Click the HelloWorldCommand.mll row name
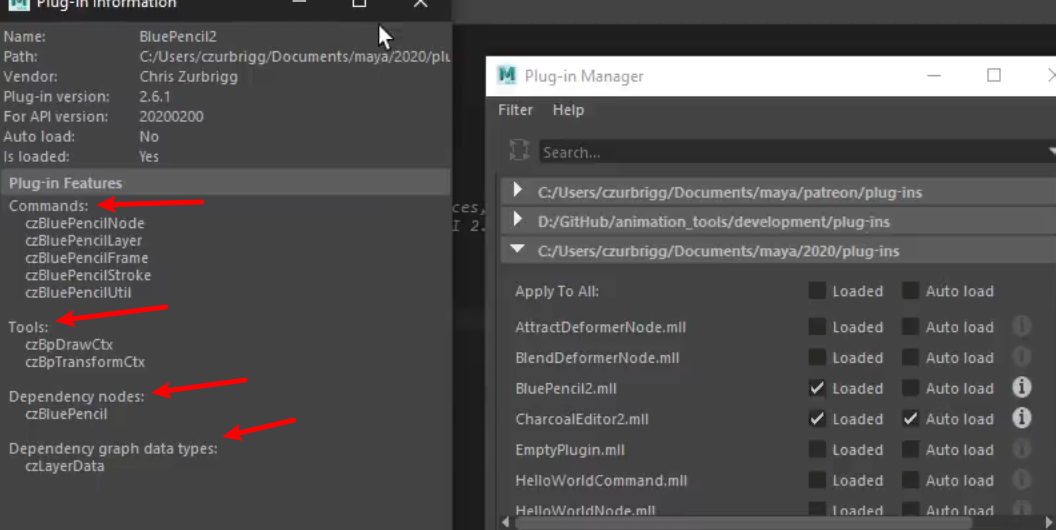This screenshot has width=1056, height=530. tap(601, 480)
